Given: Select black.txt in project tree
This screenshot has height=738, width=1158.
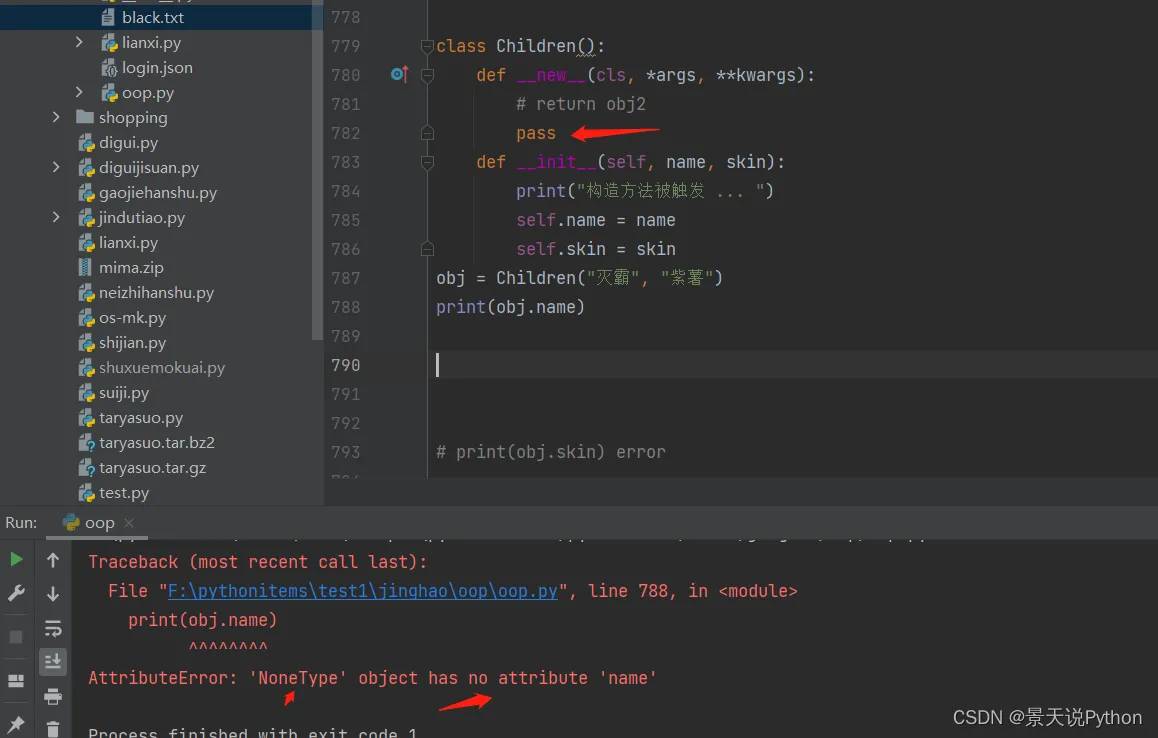Looking at the screenshot, I should (152, 18).
